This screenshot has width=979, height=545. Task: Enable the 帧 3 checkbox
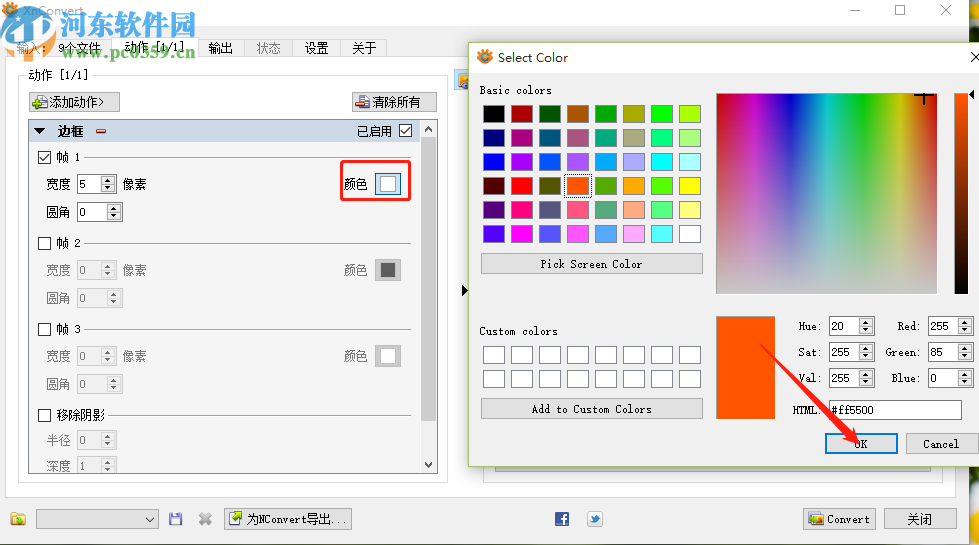click(44, 329)
